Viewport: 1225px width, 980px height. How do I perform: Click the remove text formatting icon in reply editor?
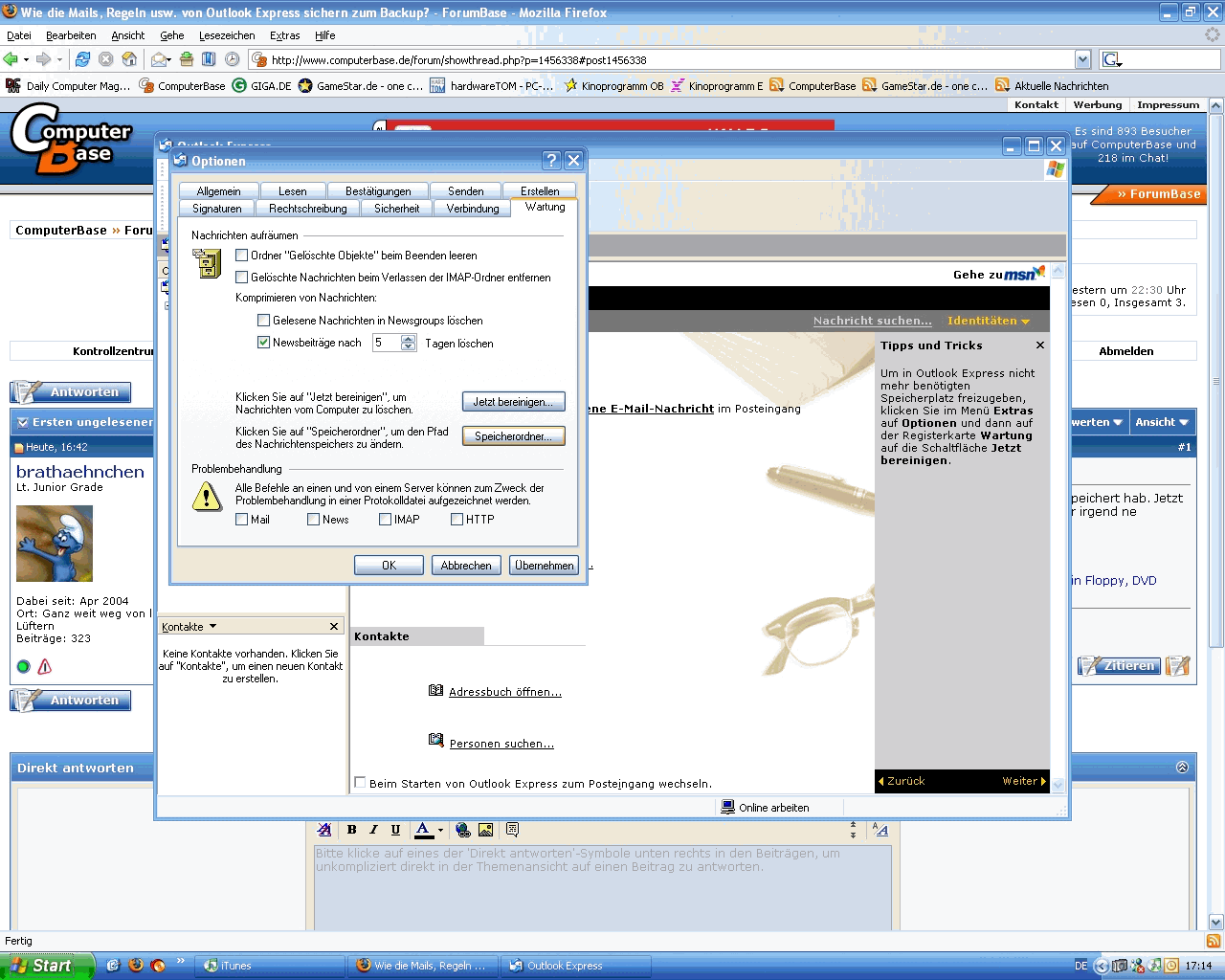[x=324, y=830]
